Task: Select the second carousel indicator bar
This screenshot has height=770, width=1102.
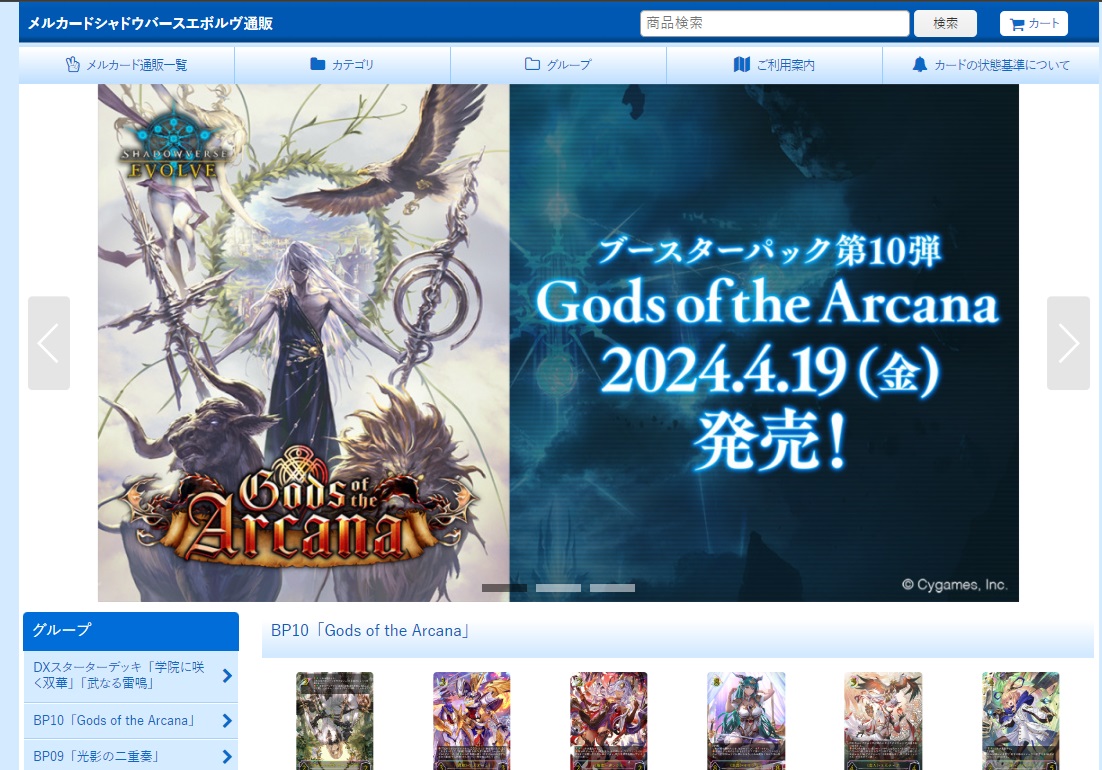Action: click(x=558, y=588)
